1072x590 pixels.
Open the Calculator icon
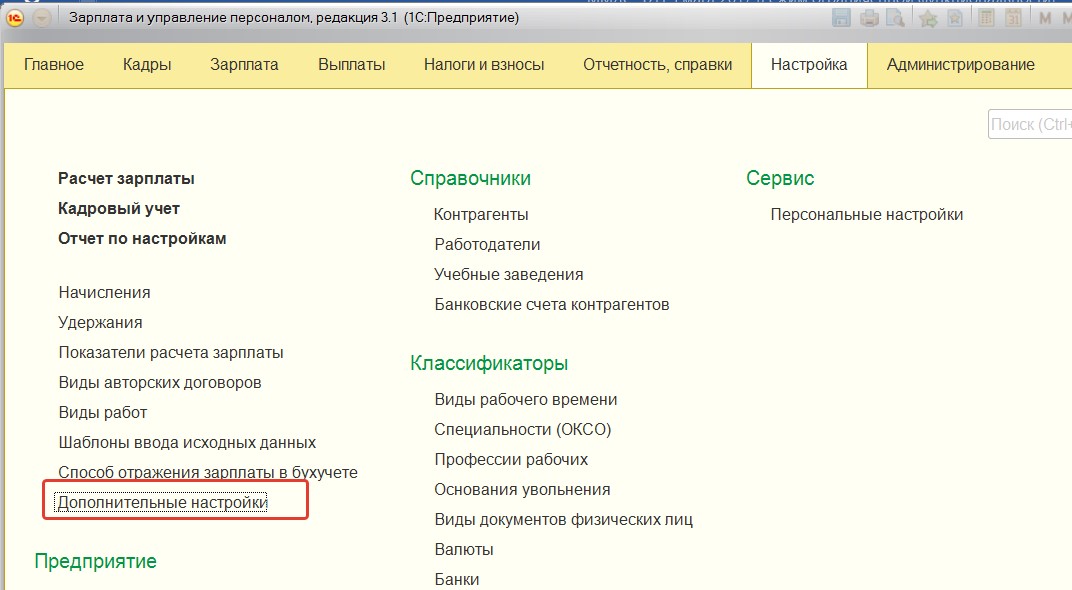tap(986, 18)
